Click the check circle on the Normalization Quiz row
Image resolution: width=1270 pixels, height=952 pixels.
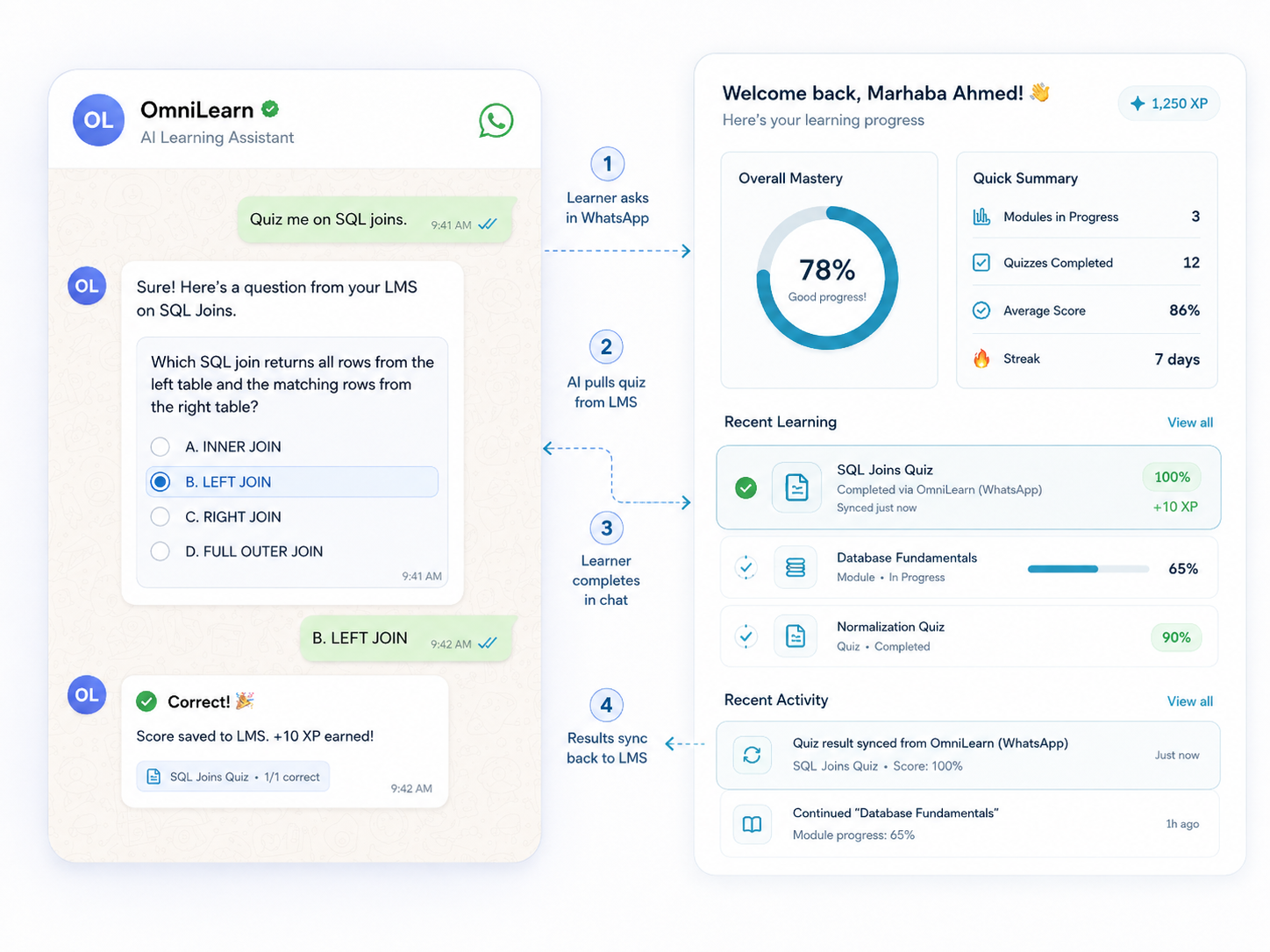[746, 636]
